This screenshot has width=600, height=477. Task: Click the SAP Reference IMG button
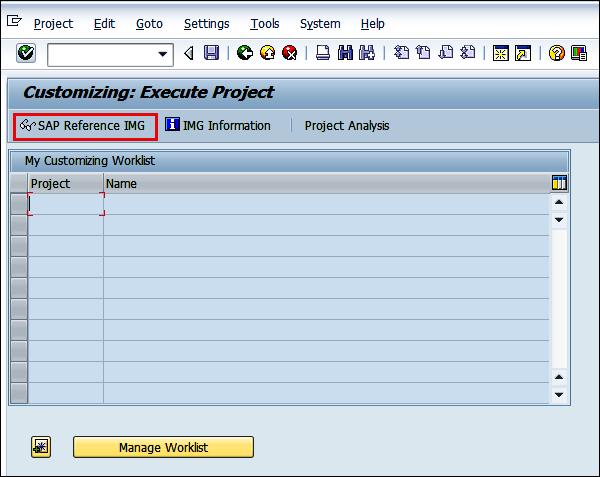(85, 127)
